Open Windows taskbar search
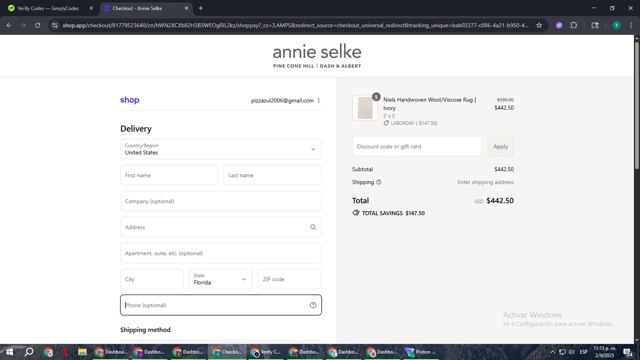The image size is (640, 360). pyautogui.click(x=29, y=352)
